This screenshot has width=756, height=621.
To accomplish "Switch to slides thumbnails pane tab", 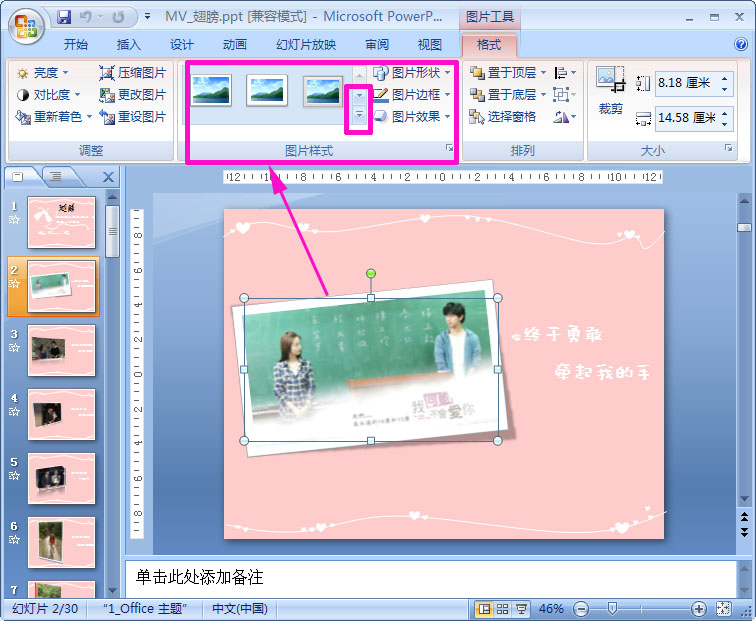I will click(x=19, y=177).
